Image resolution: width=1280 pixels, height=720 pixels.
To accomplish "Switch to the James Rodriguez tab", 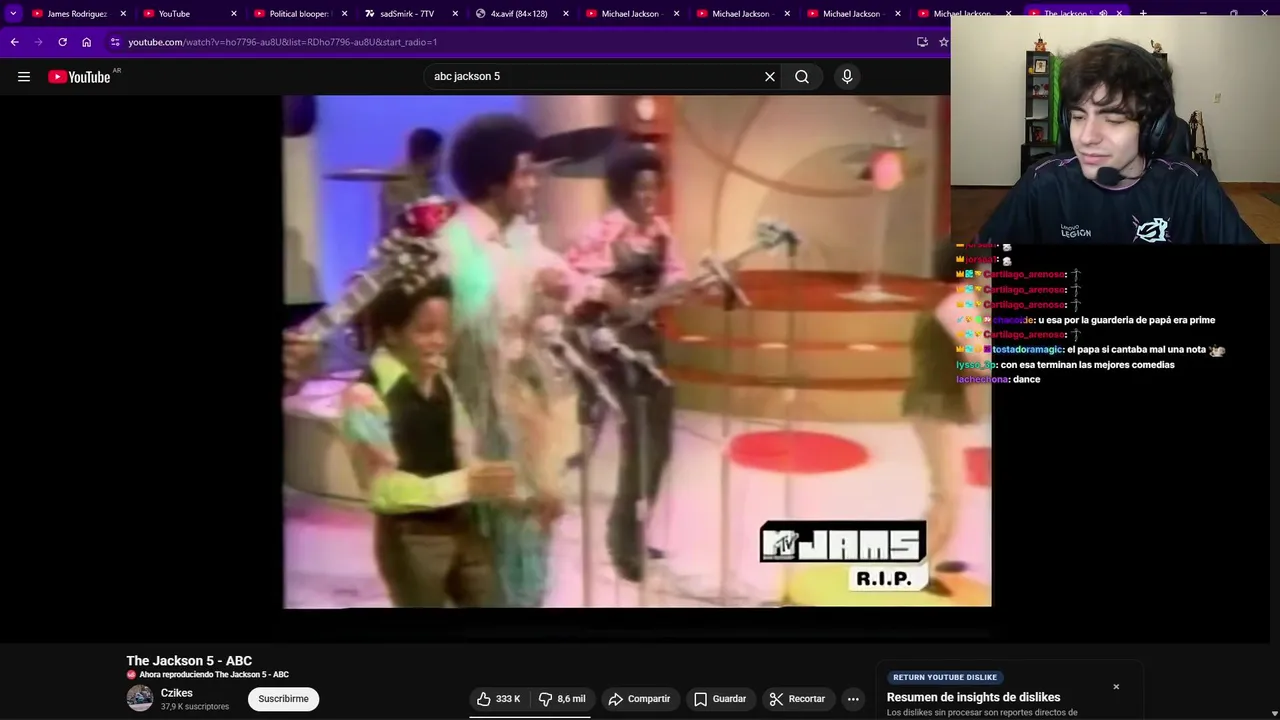I will pos(75,14).
